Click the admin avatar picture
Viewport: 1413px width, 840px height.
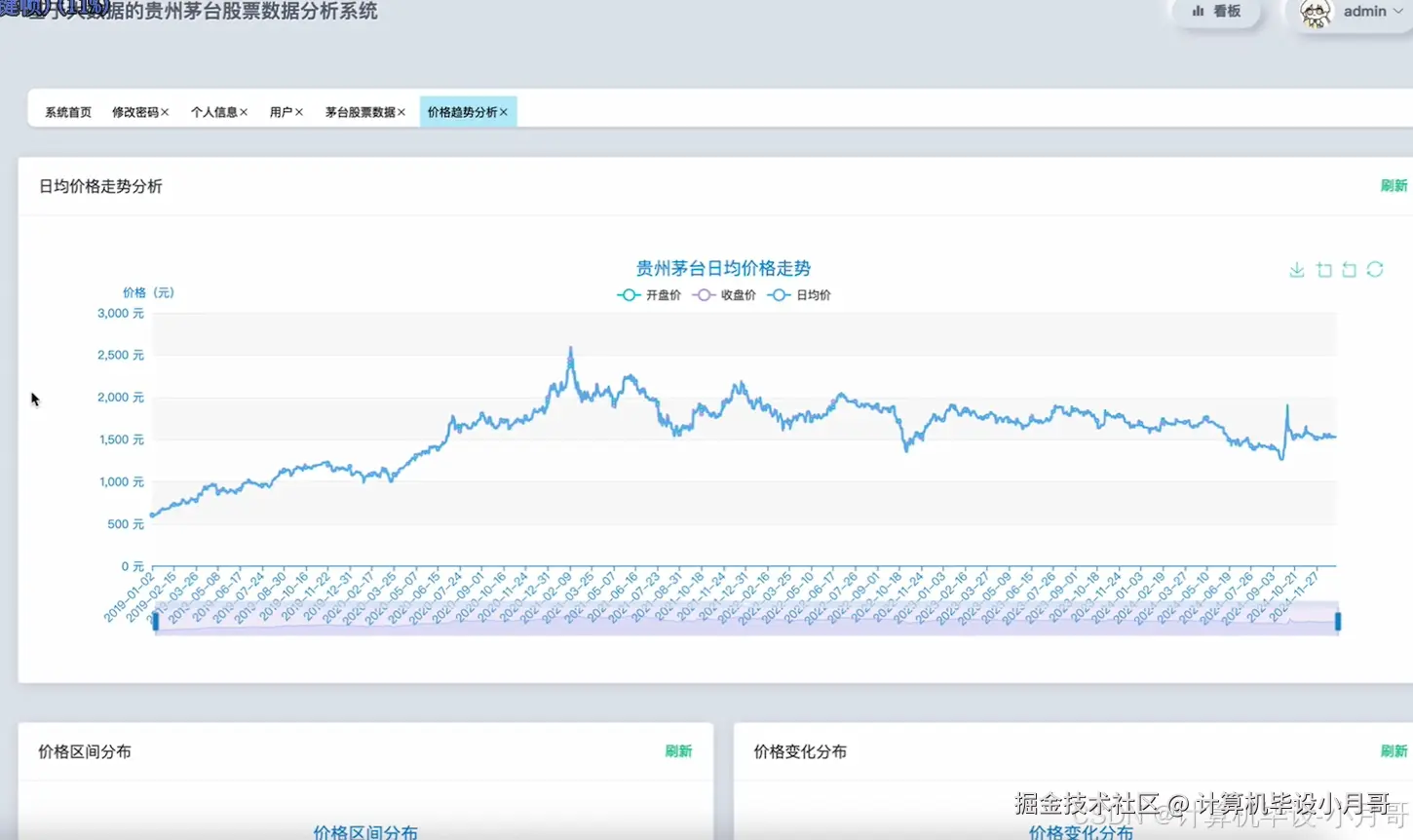[x=1317, y=13]
